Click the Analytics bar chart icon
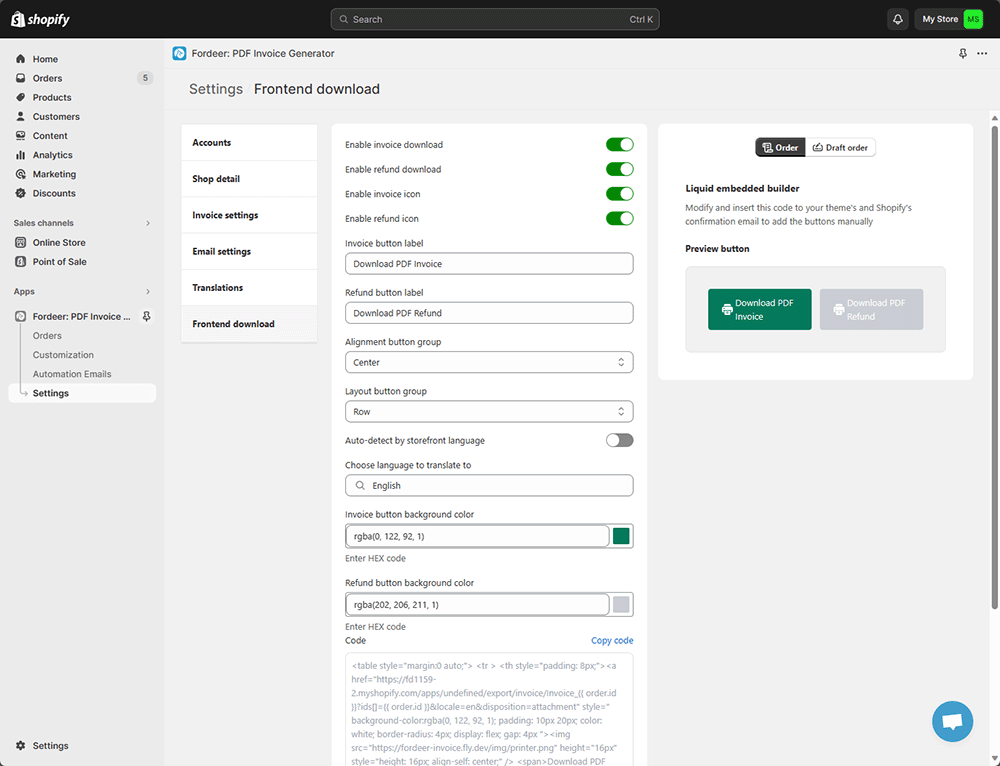The image size is (1000, 766). point(20,154)
